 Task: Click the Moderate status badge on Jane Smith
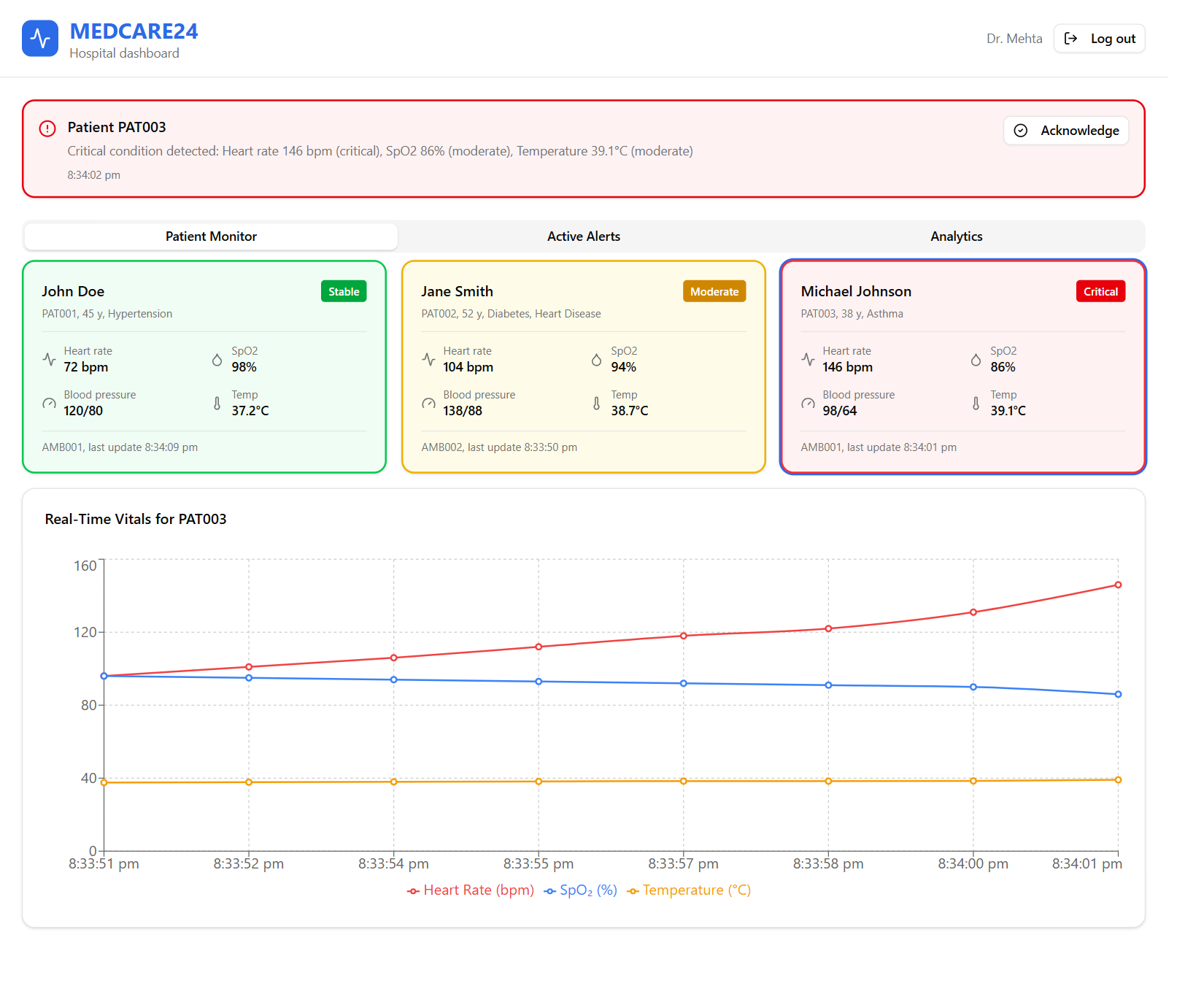pos(714,291)
